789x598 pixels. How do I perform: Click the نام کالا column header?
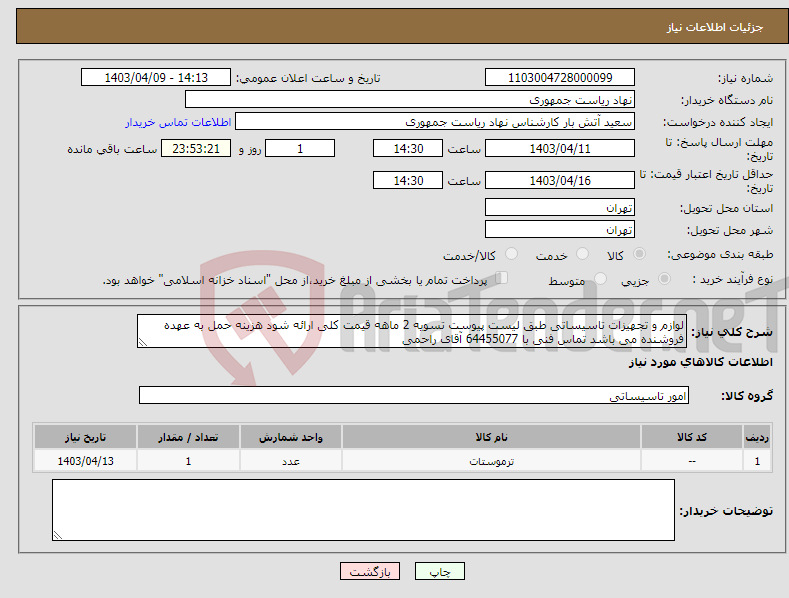tap(491, 437)
